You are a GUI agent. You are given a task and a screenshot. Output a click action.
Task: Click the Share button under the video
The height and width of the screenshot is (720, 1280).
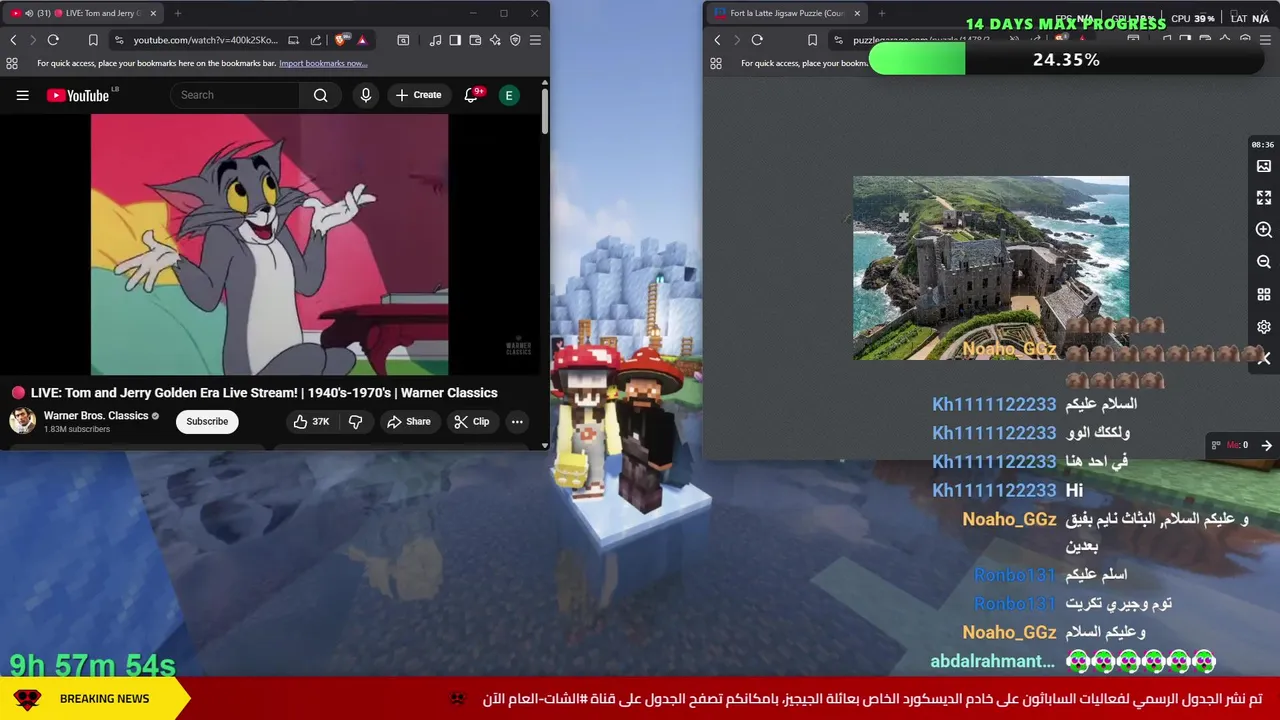[409, 422]
